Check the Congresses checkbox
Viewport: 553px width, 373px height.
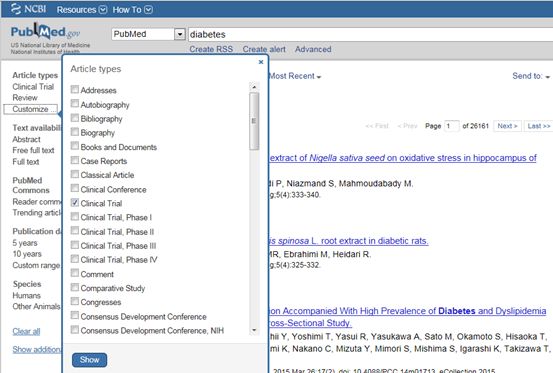pyautogui.click(x=74, y=301)
